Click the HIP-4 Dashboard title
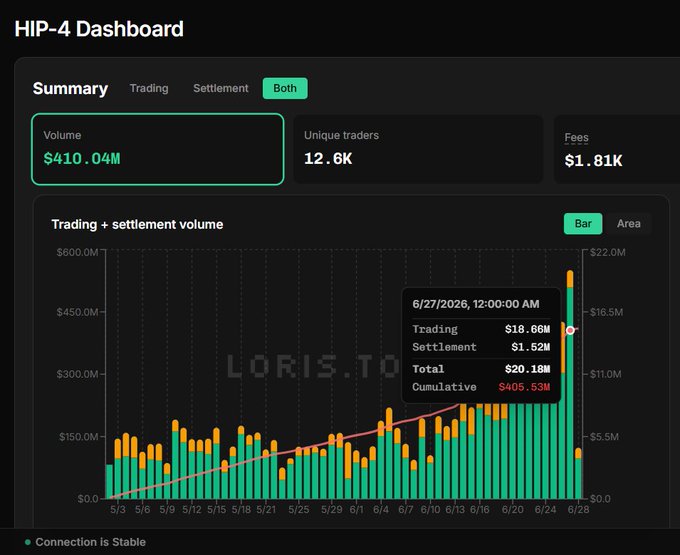This screenshot has width=680, height=555. [x=99, y=29]
